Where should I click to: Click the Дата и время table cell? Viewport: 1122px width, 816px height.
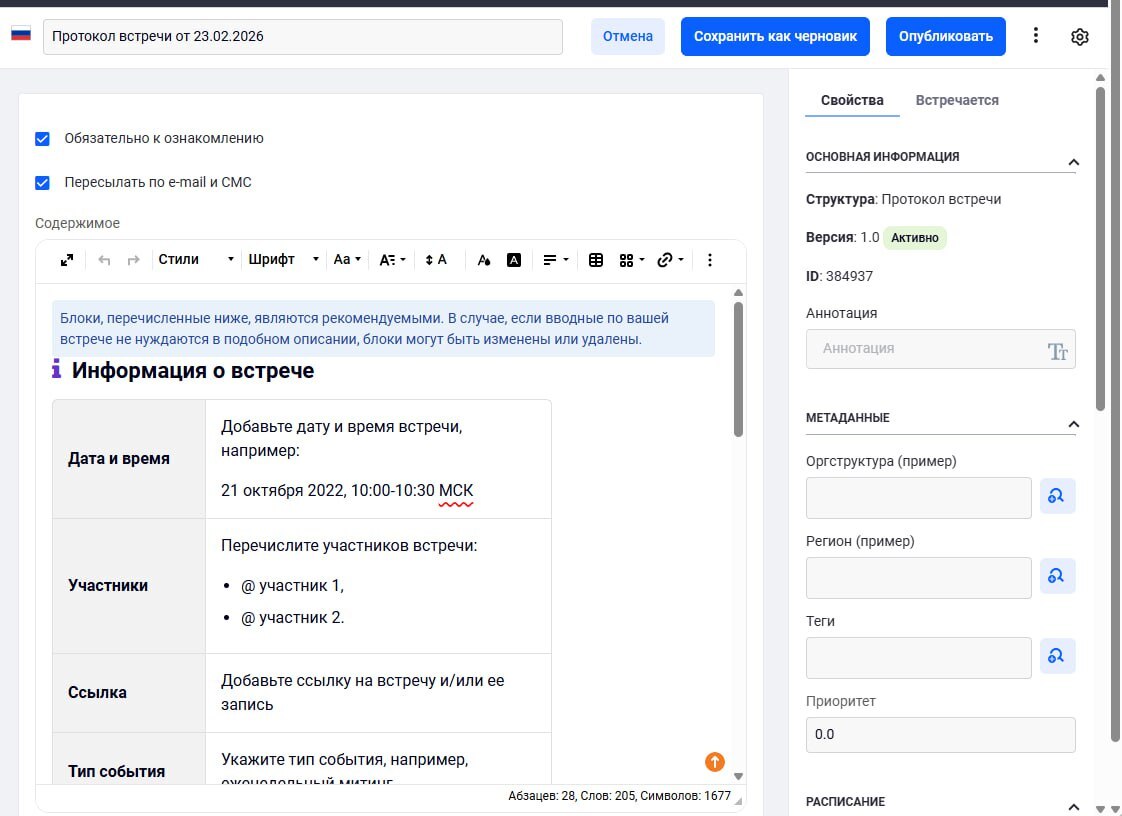[129, 459]
